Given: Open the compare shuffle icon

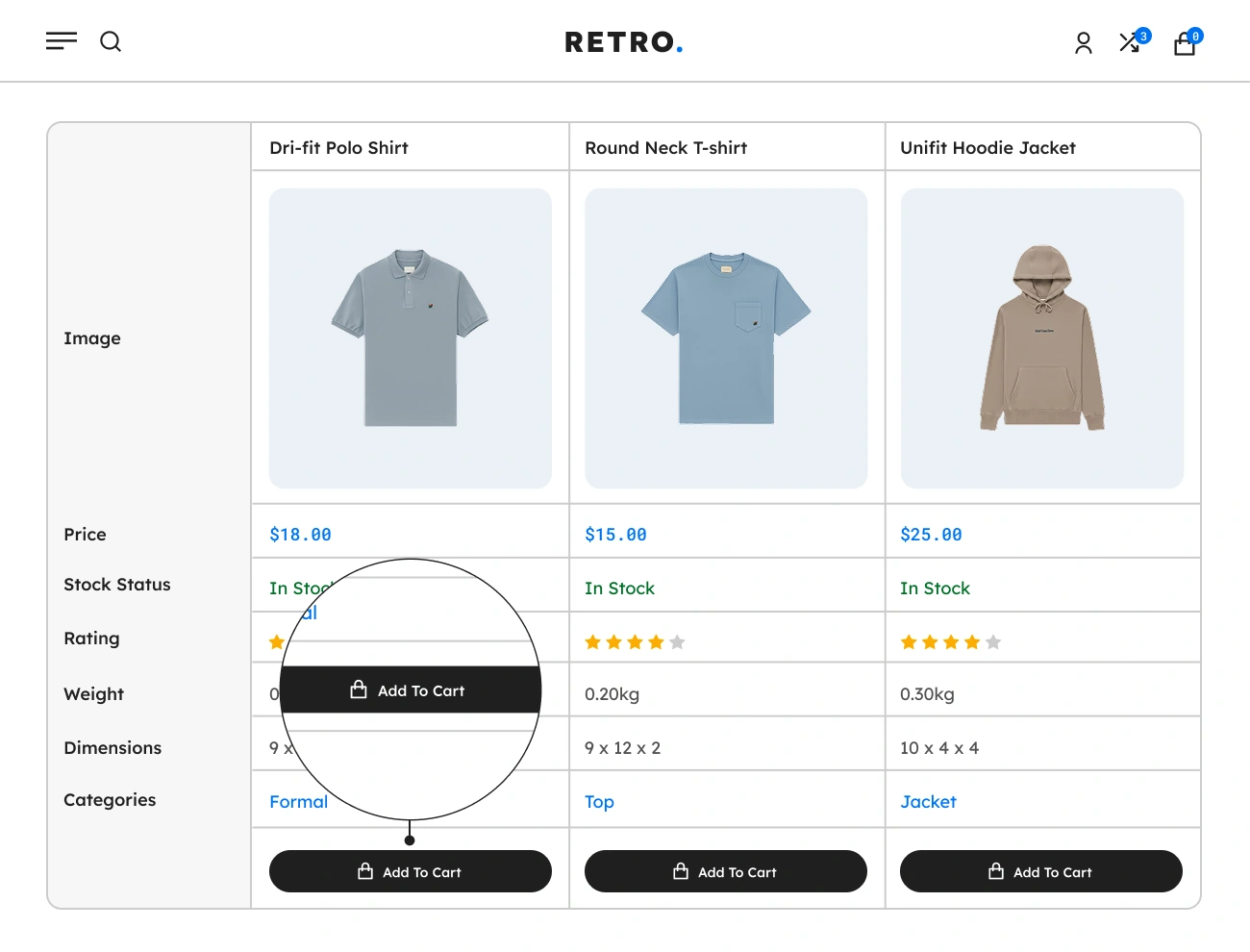Looking at the screenshot, I should tap(1131, 42).
